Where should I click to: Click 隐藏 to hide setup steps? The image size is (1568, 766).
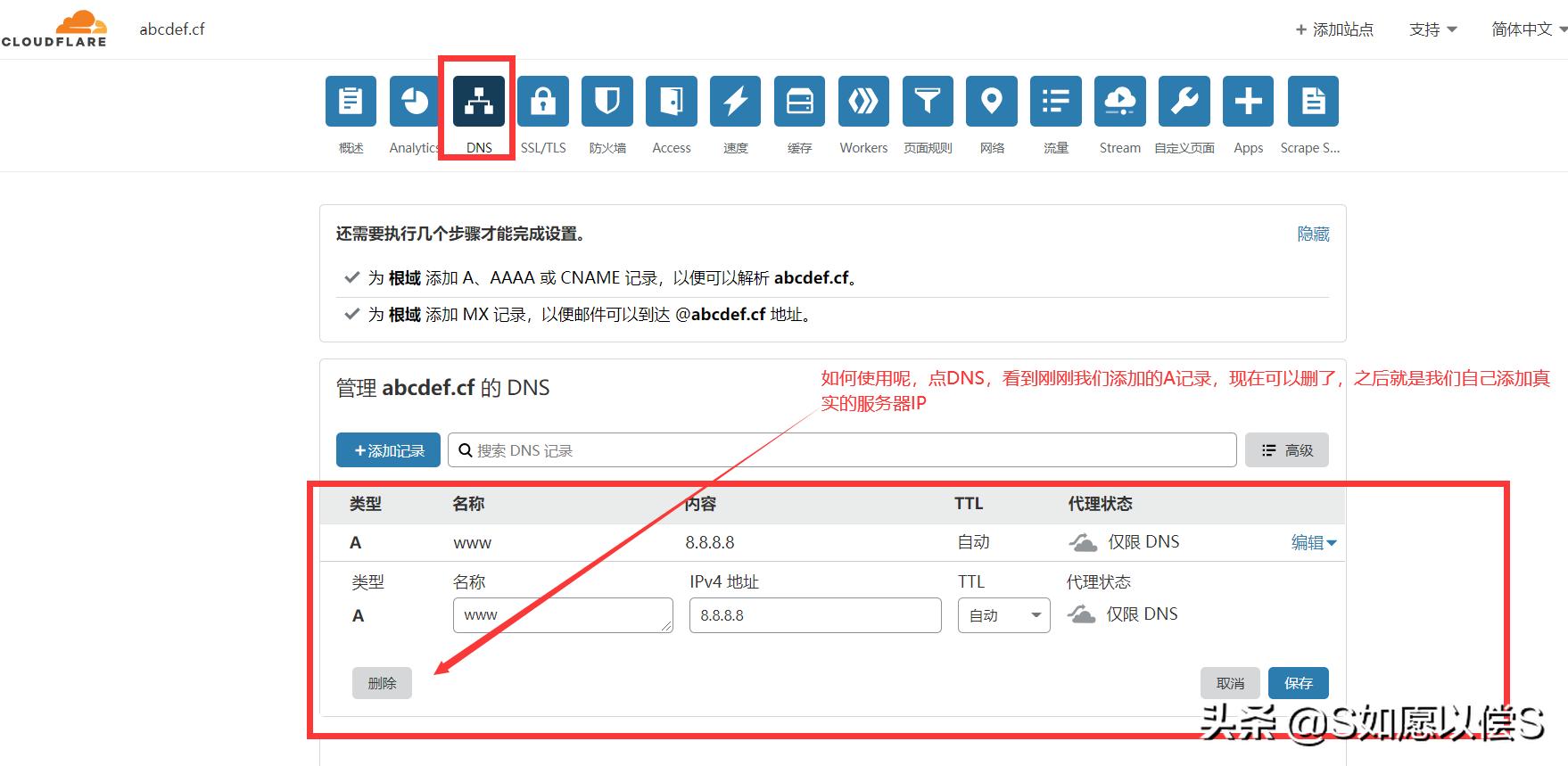(1313, 234)
